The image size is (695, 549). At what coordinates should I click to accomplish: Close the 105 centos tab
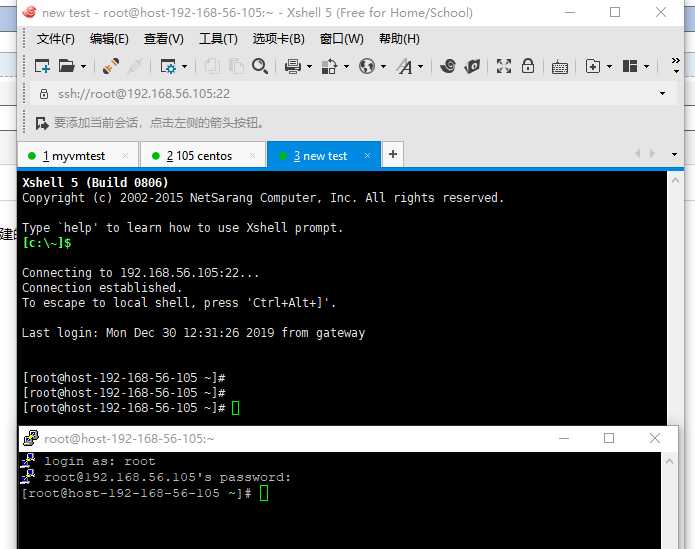tap(253, 156)
